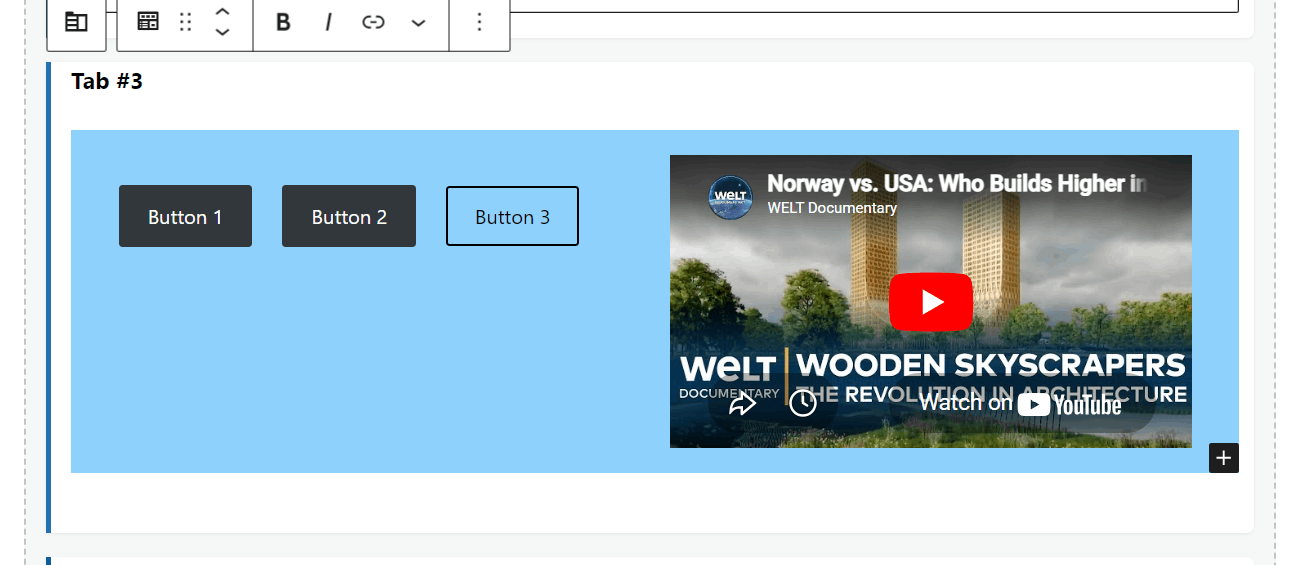Add a block with the plus button
Image resolution: width=1302 pixels, height=565 pixels.
[1224, 458]
